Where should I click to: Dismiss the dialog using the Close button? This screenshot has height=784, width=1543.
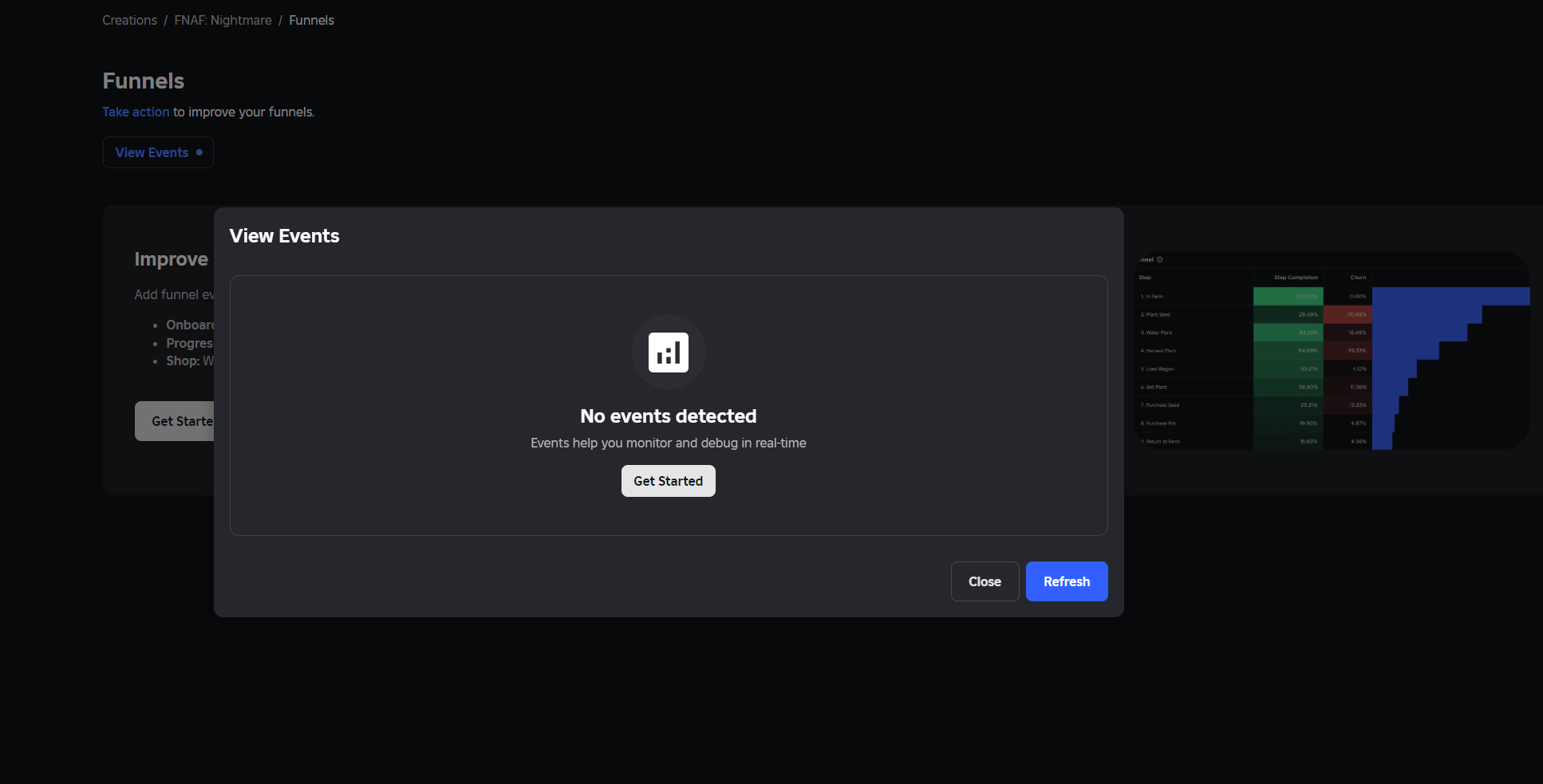point(984,581)
